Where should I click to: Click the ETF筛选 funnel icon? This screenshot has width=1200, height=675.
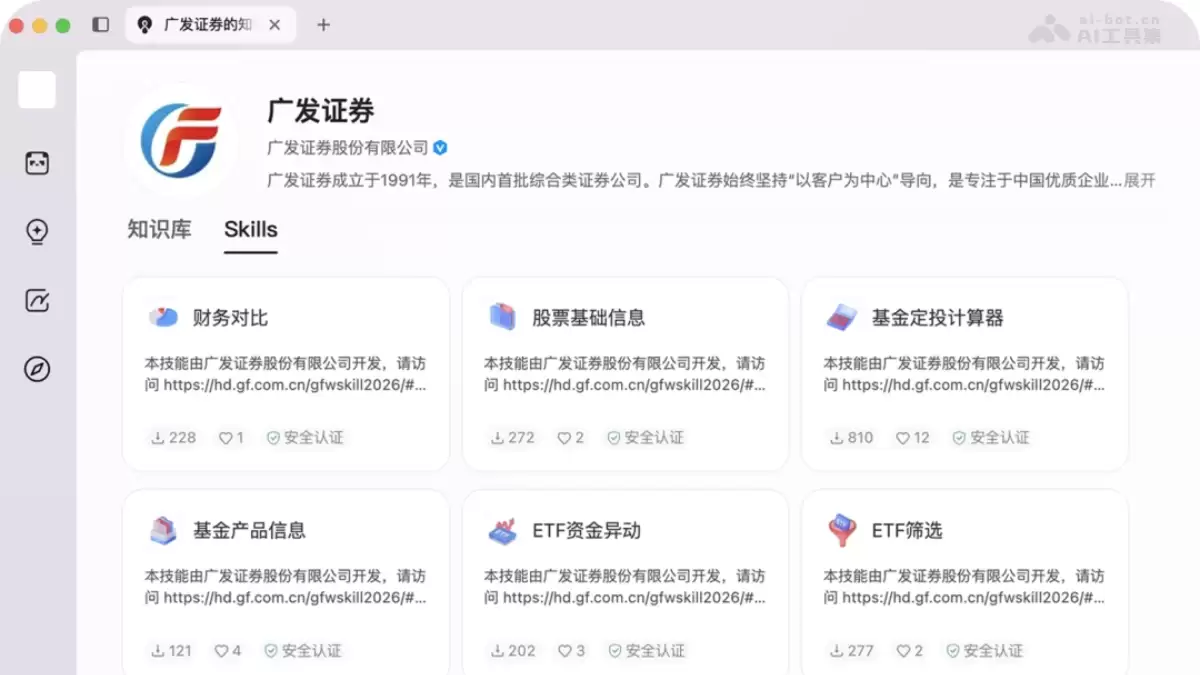(842, 530)
